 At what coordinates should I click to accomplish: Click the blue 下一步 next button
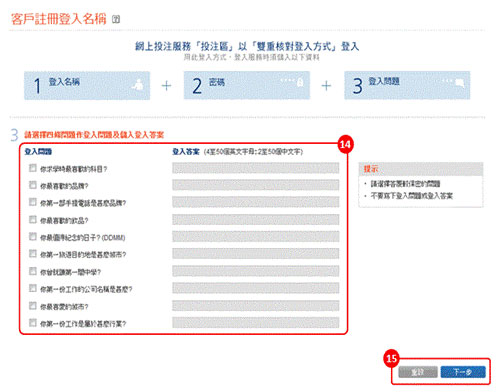tap(463, 372)
